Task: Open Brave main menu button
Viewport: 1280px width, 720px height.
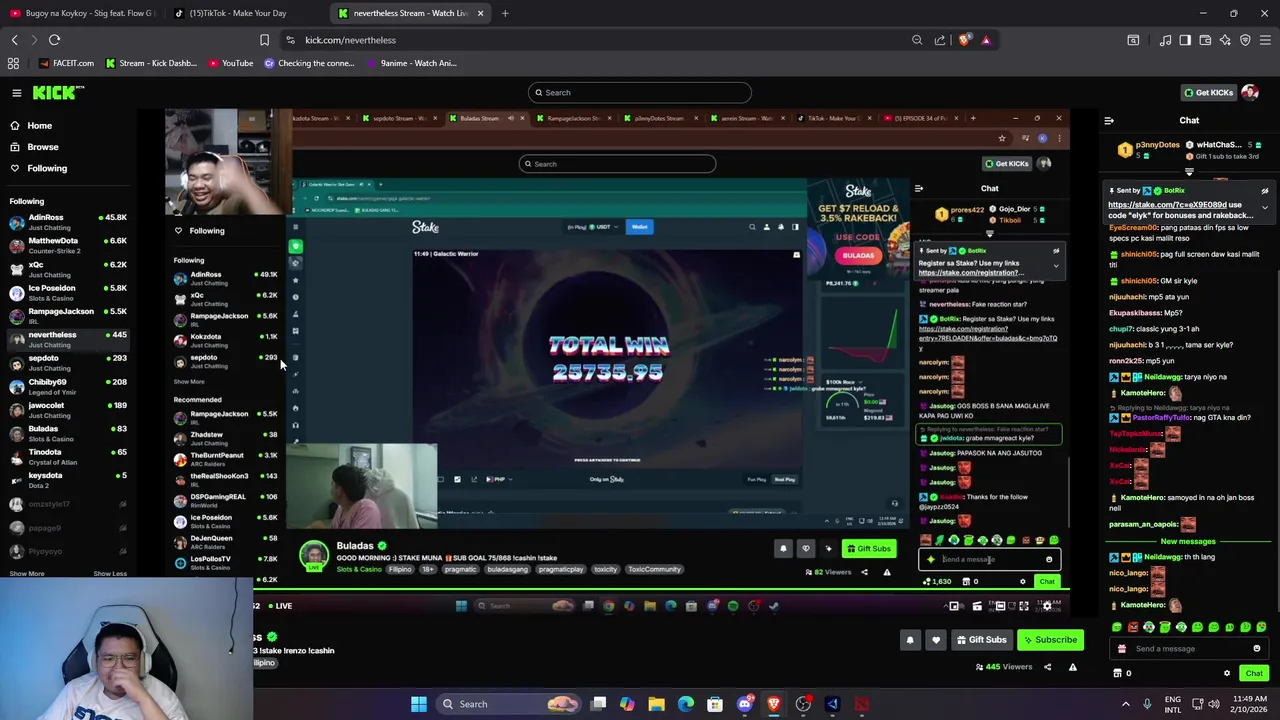Action: point(1265,40)
